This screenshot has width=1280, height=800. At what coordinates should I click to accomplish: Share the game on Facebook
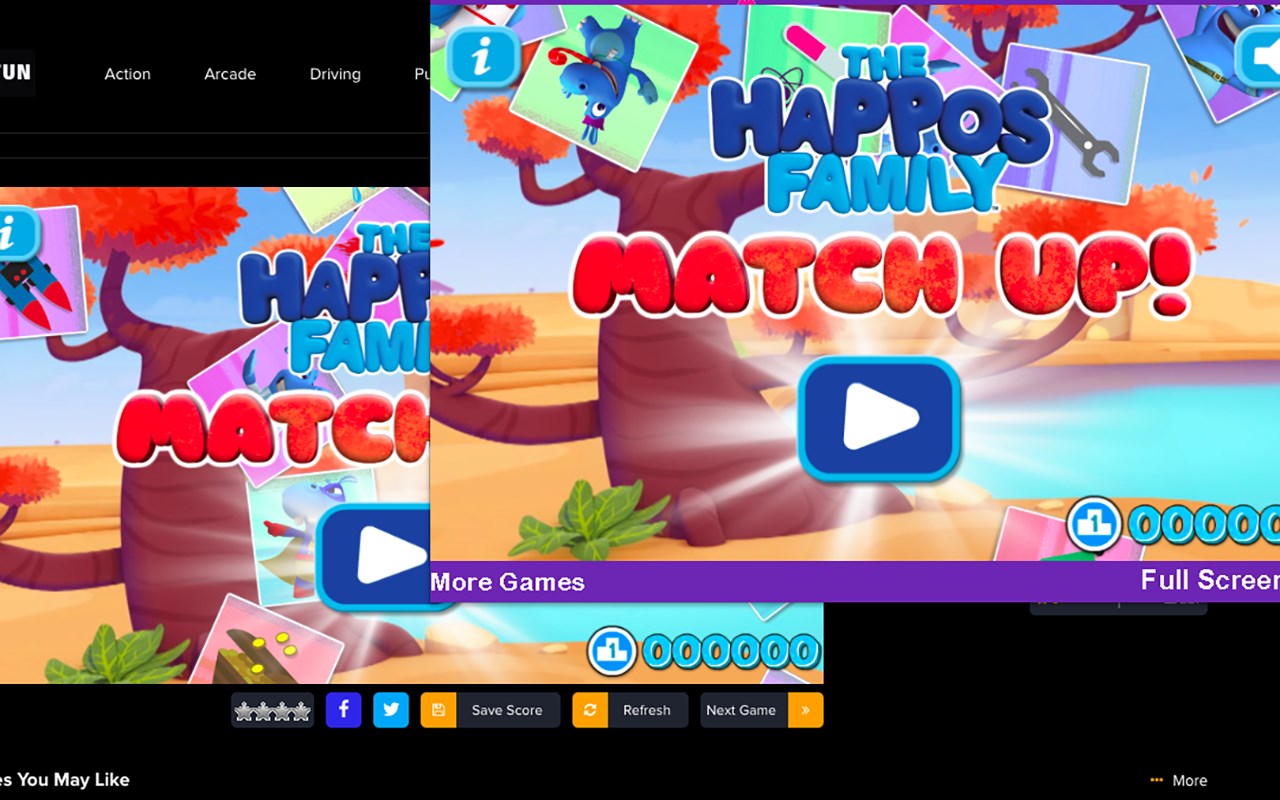(x=343, y=710)
